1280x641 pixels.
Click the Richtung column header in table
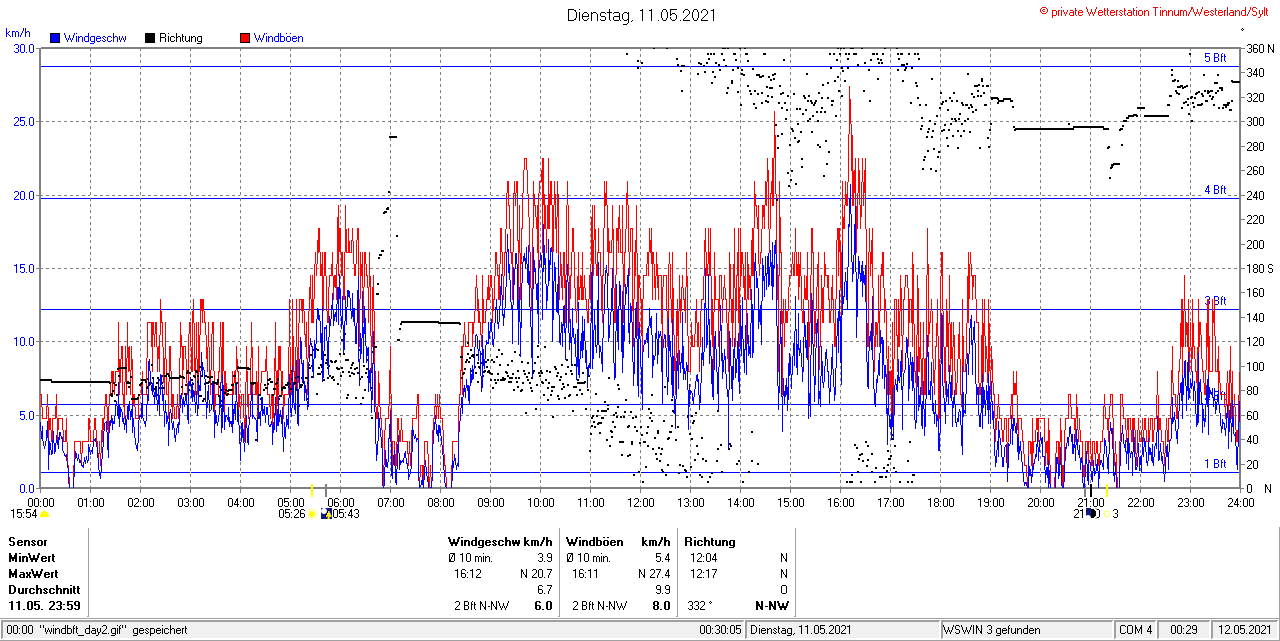point(710,541)
